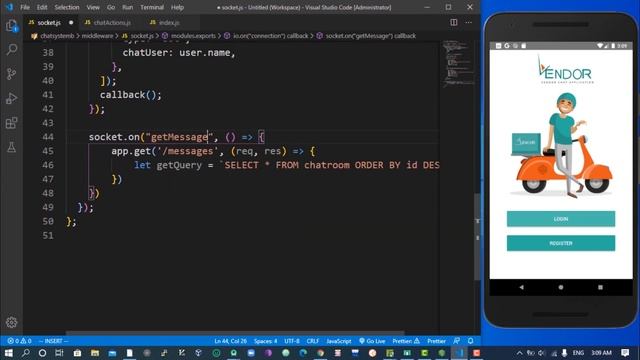Change indentation via Spaces: 4

[265, 341]
